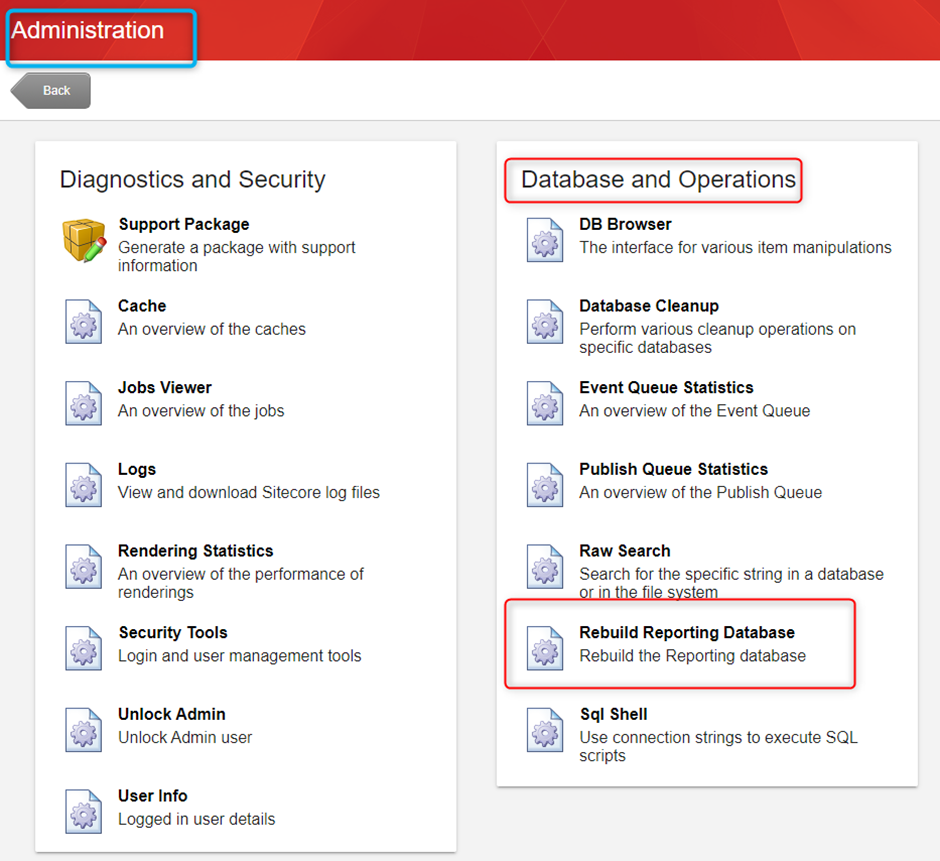Open the DB Browser link
This screenshot has width=940, height=861.
pyautogui.click(x=625, y=224)
